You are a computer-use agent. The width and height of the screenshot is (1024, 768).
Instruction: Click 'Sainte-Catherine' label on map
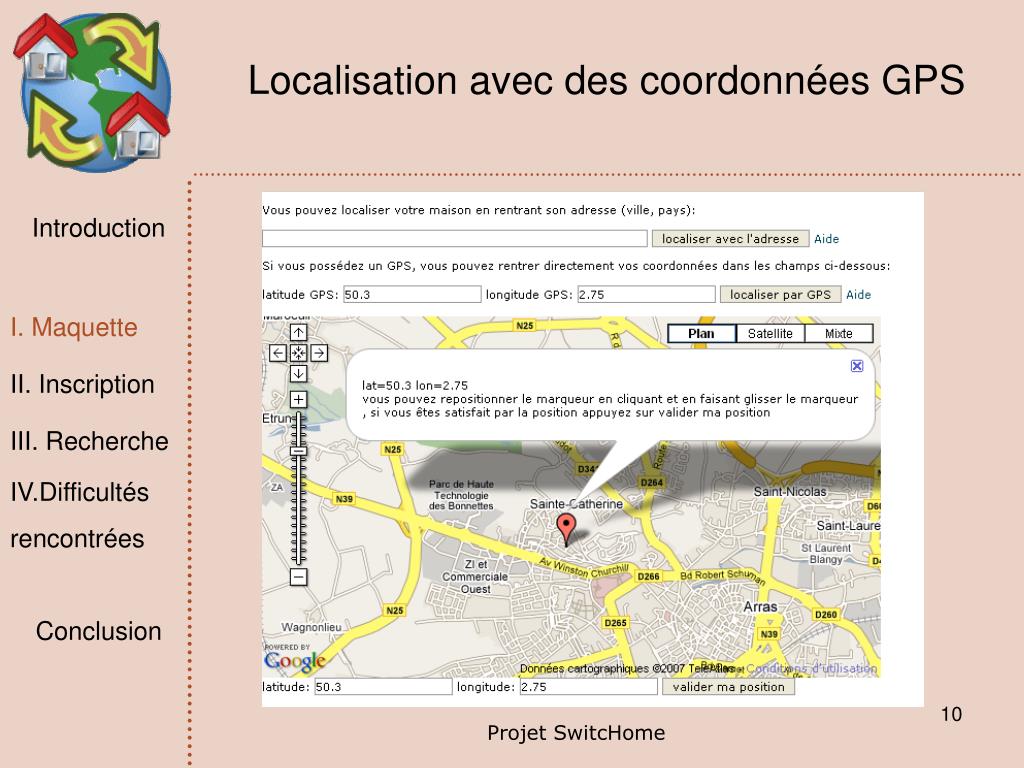pos(576,504)
